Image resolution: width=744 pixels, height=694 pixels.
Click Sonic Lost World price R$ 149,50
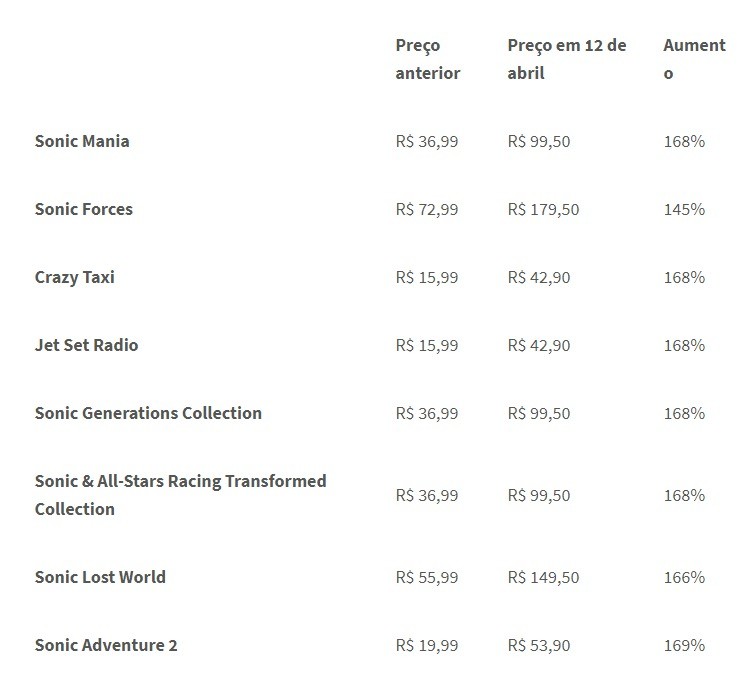coord(543,577)
